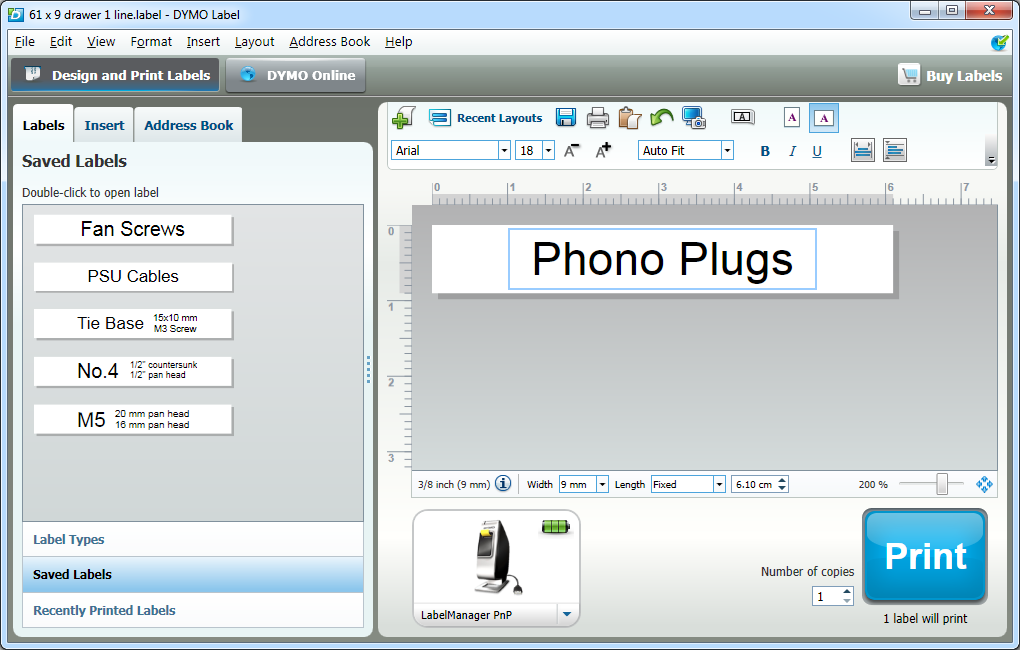Open the Length Fixed dropdown

(719, 484)
